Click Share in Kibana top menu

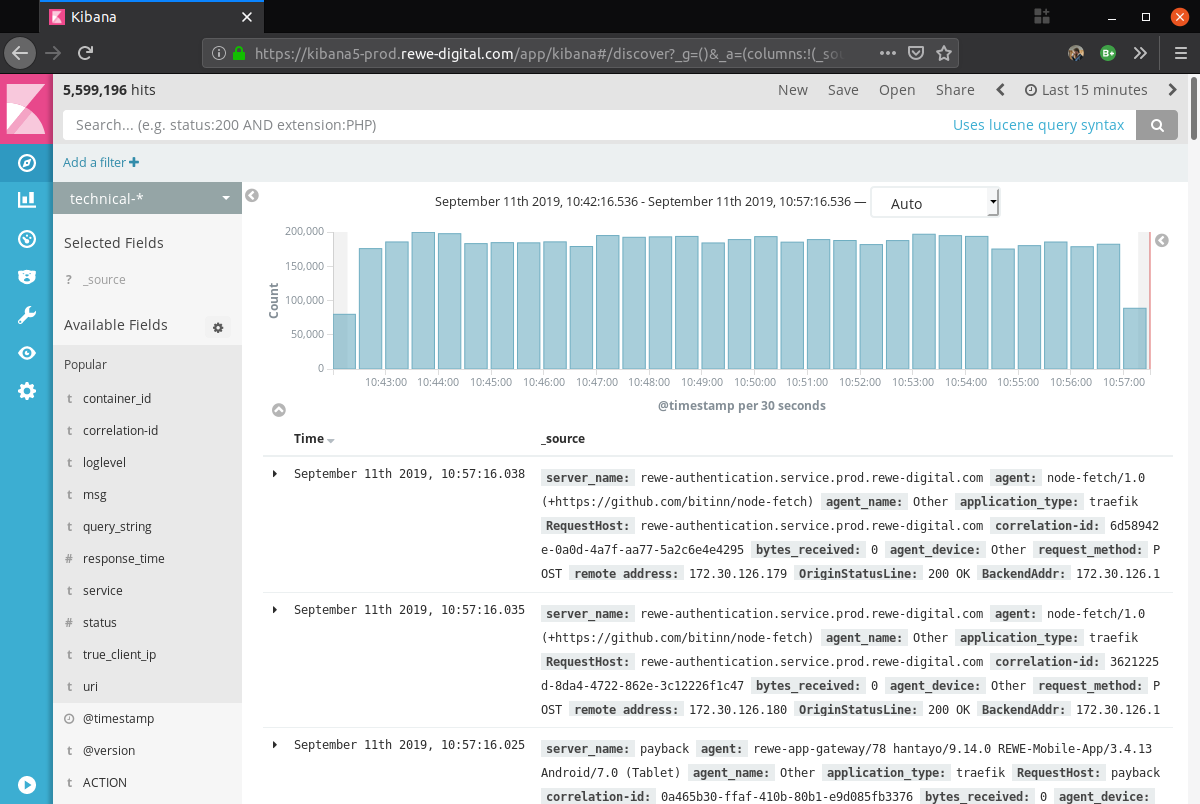point(955,90)
